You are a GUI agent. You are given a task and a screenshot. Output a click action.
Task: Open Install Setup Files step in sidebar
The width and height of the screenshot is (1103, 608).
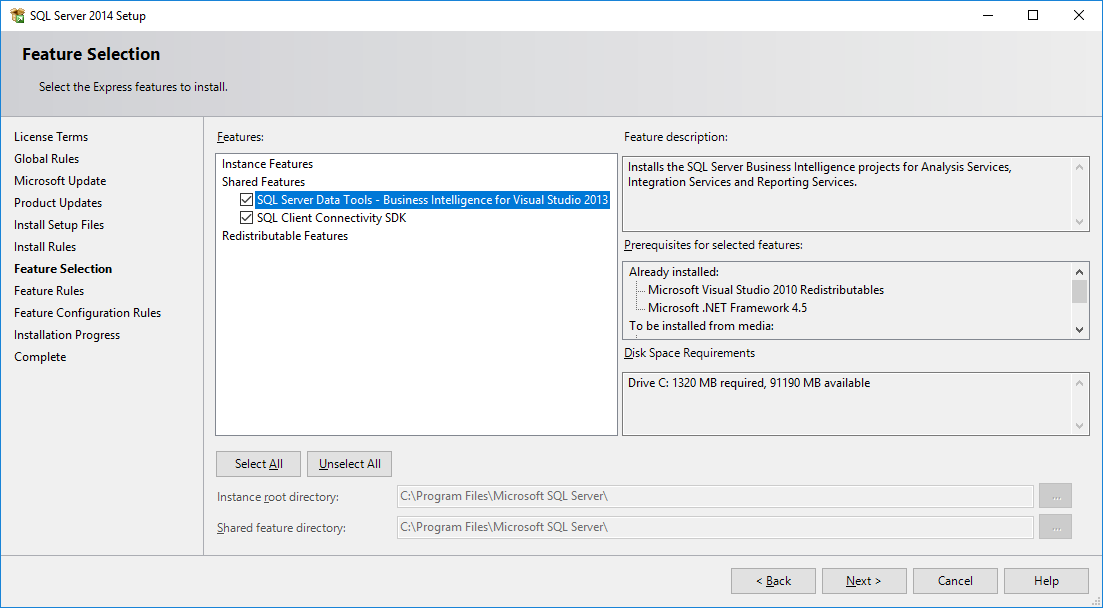click(59, 225)
